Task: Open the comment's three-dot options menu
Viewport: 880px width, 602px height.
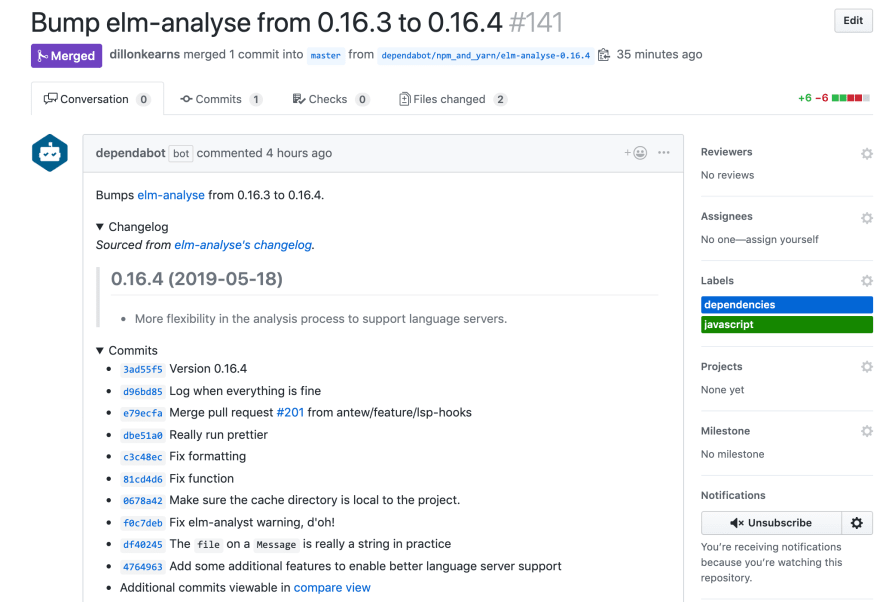Action: [664, 153]
